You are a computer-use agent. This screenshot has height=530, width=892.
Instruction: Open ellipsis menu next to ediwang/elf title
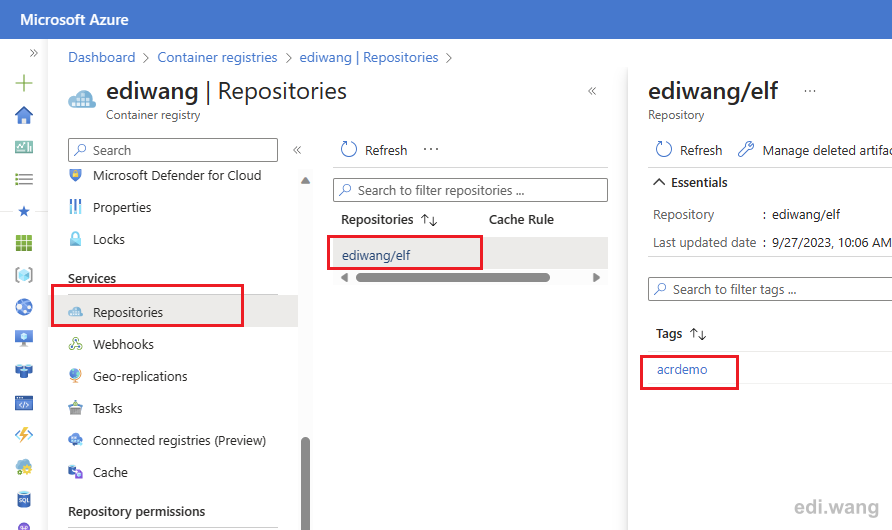[x=810, y=91]
